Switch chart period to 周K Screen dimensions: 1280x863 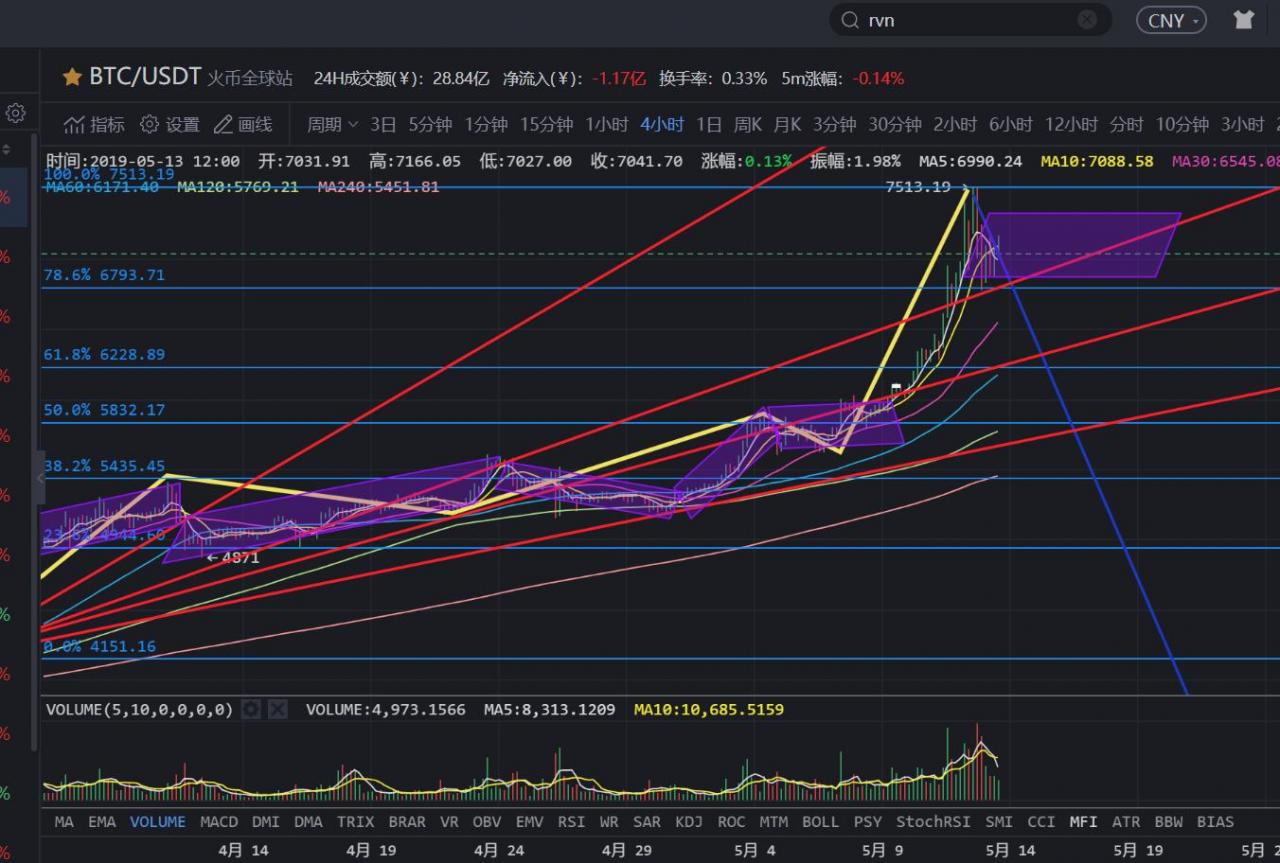coord(747,125)
